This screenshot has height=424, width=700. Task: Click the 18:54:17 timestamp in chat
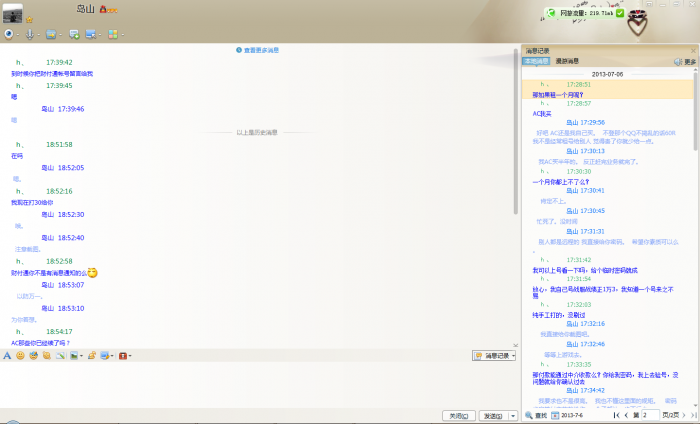pyautogui.click(x=59, y=332)
